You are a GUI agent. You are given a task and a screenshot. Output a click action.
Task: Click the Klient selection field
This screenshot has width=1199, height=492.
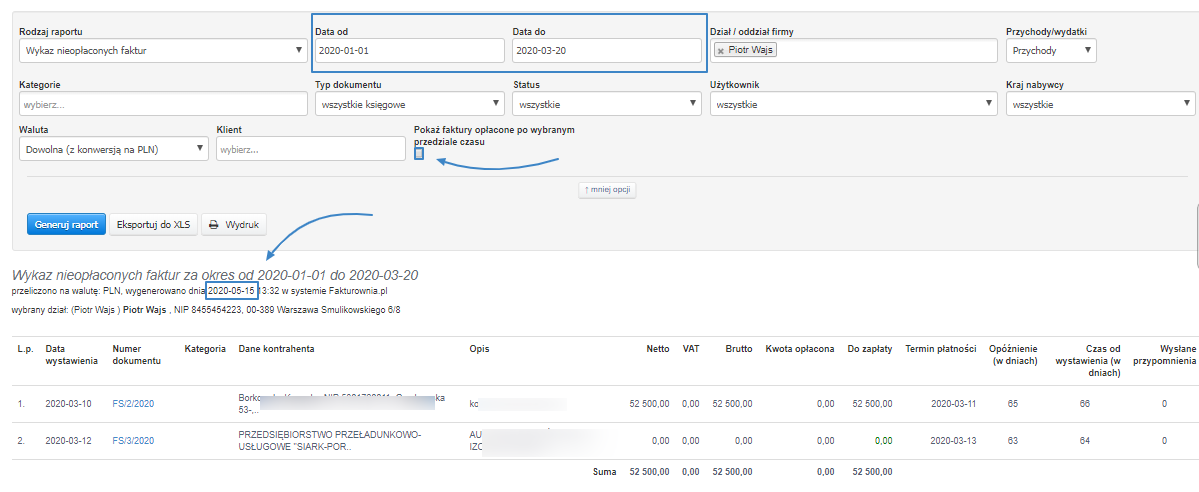pyautogui.click(x=310, y=150)
